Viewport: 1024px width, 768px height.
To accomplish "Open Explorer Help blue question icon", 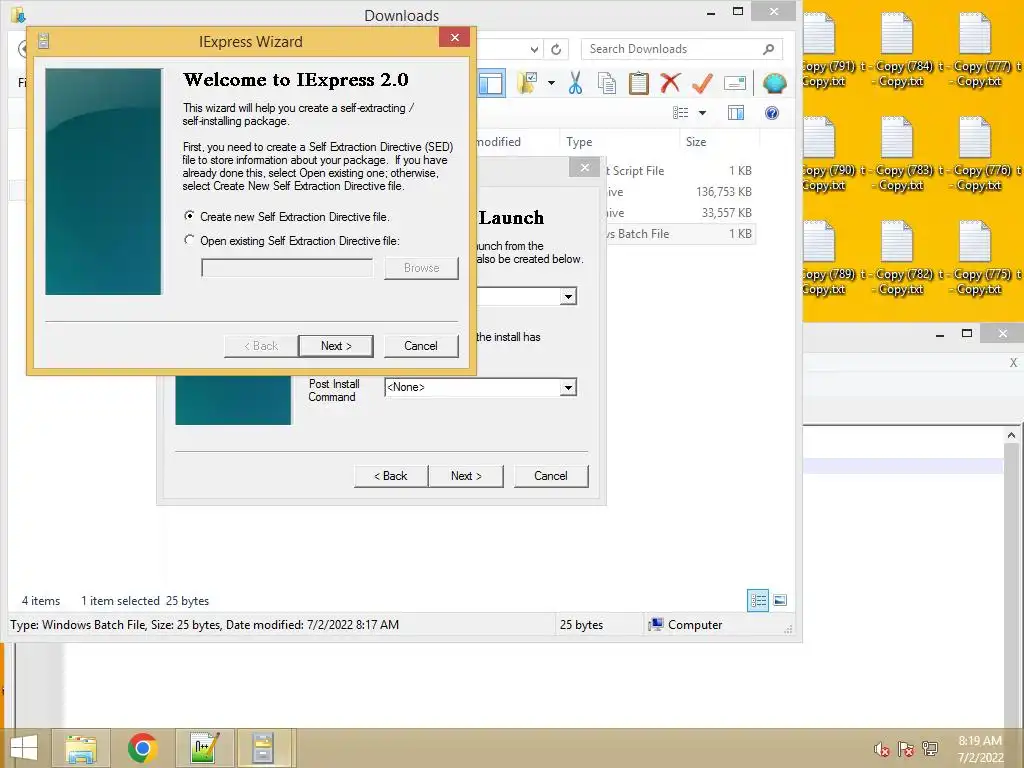I will (772, 113).
